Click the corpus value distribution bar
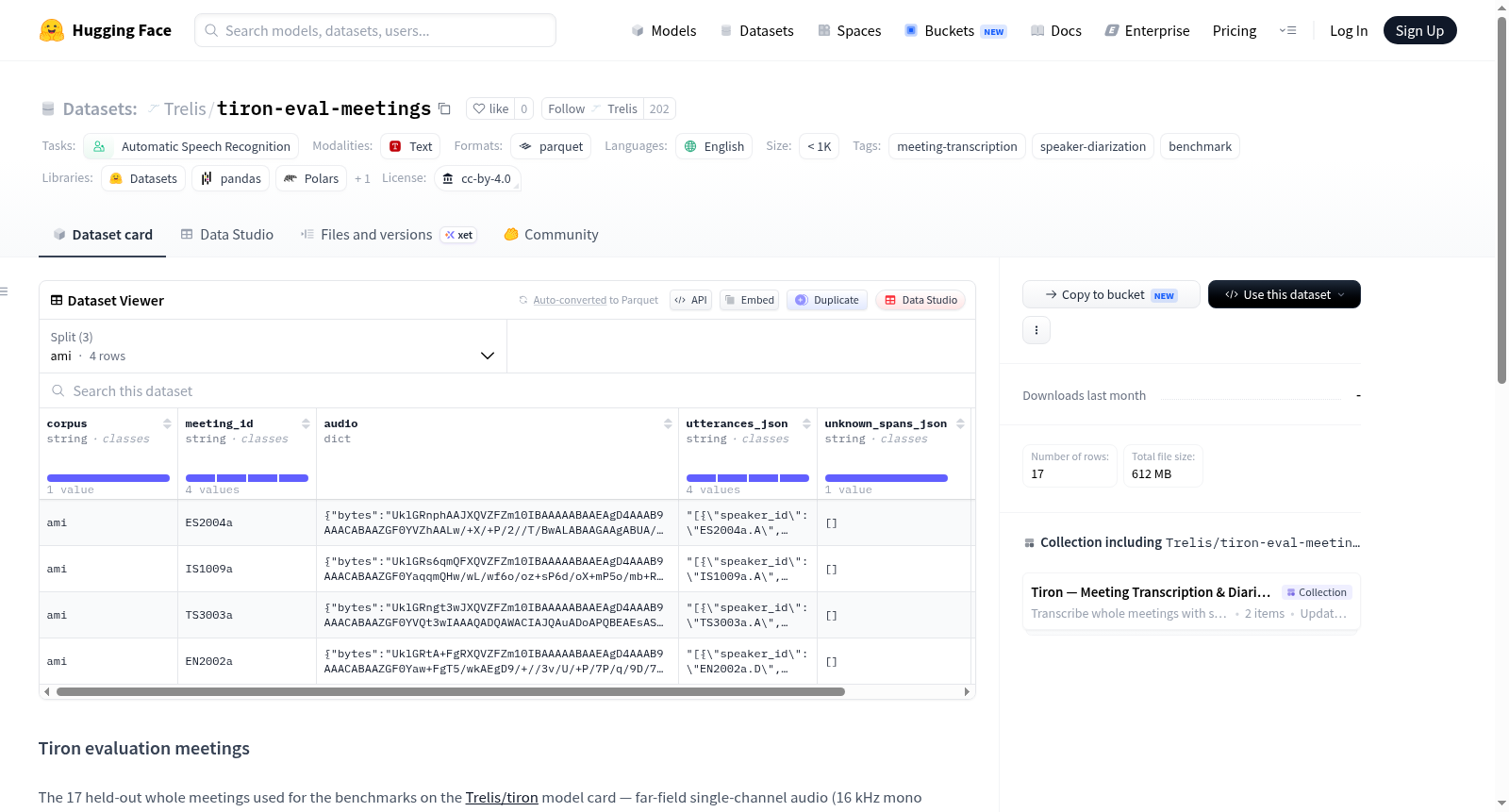The width and height of the screenshot is (1509, 812). click(108, 478)
